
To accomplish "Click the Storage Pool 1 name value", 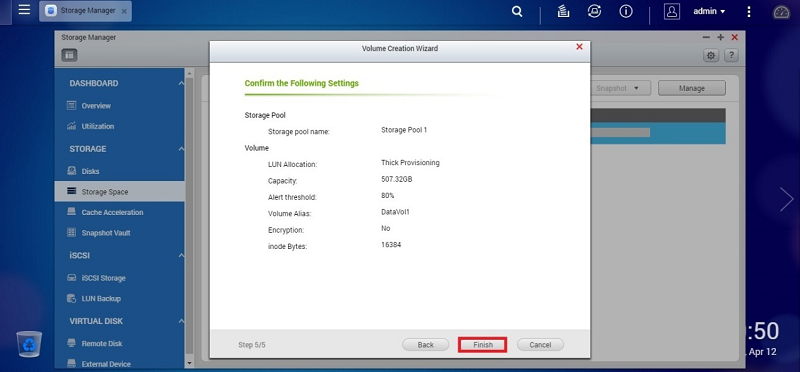I will click(404, 130).
